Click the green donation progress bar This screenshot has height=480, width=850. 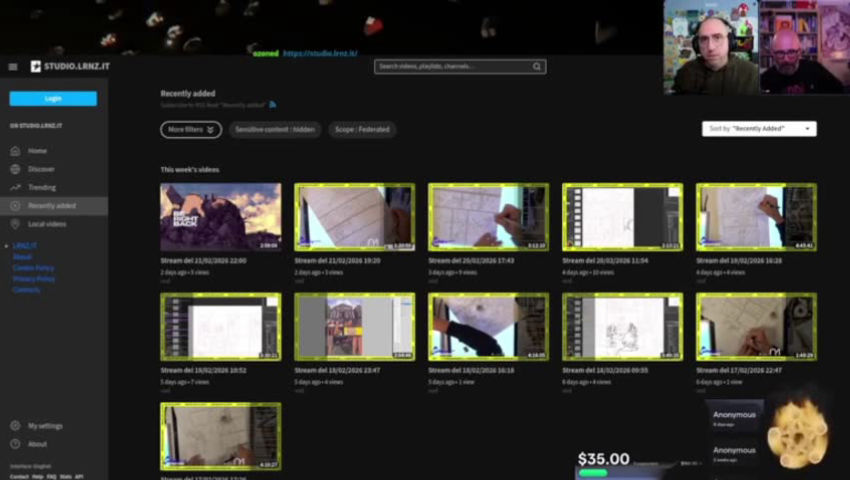click(593, 473)
